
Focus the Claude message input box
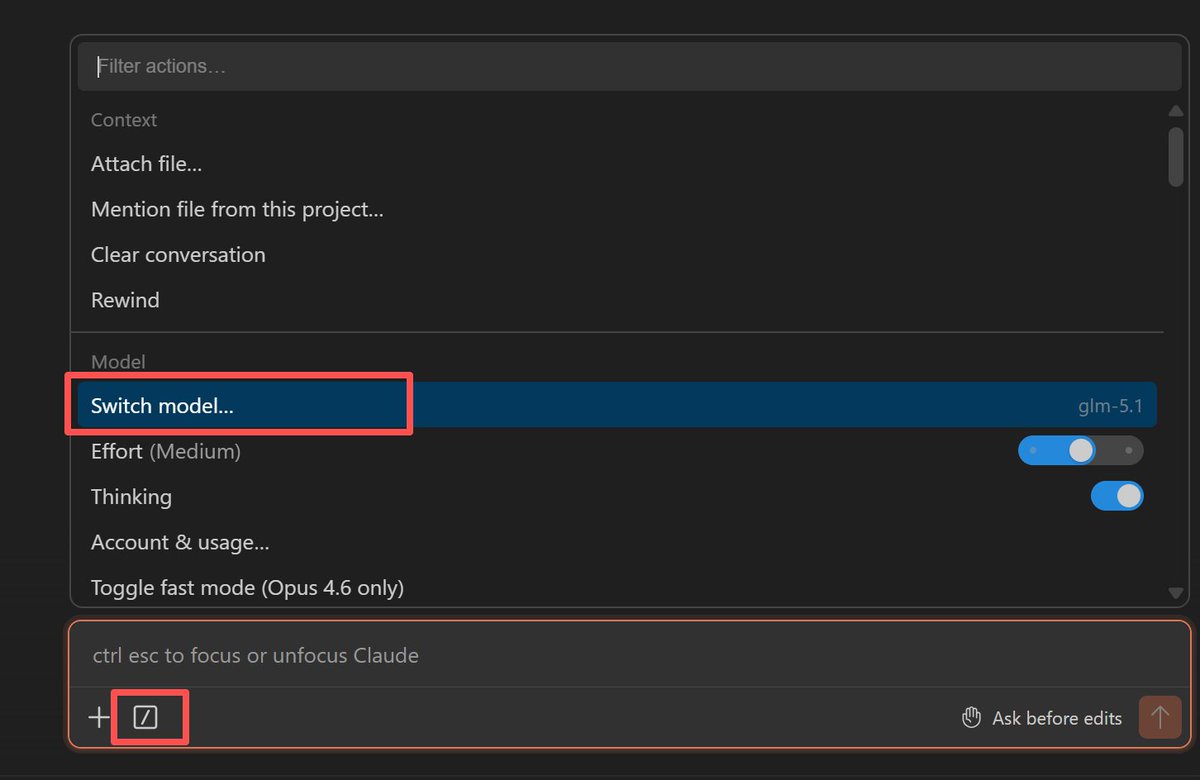tap(630, 656)
